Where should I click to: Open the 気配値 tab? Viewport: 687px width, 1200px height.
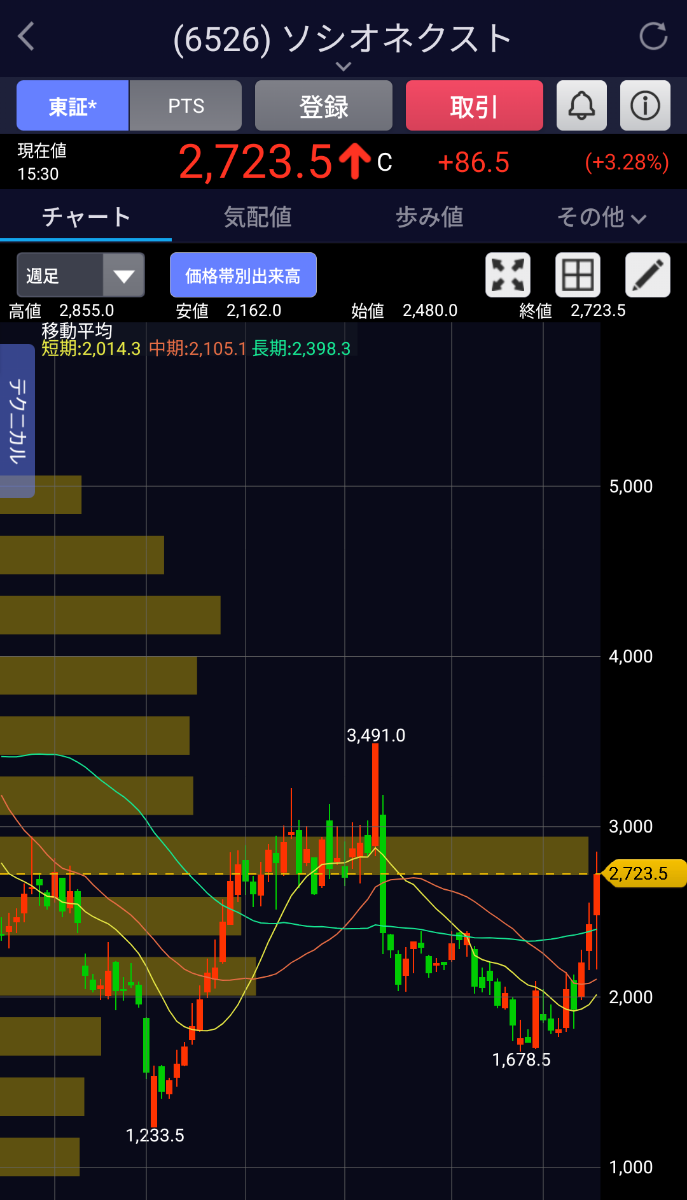click(x=257, y=217)
